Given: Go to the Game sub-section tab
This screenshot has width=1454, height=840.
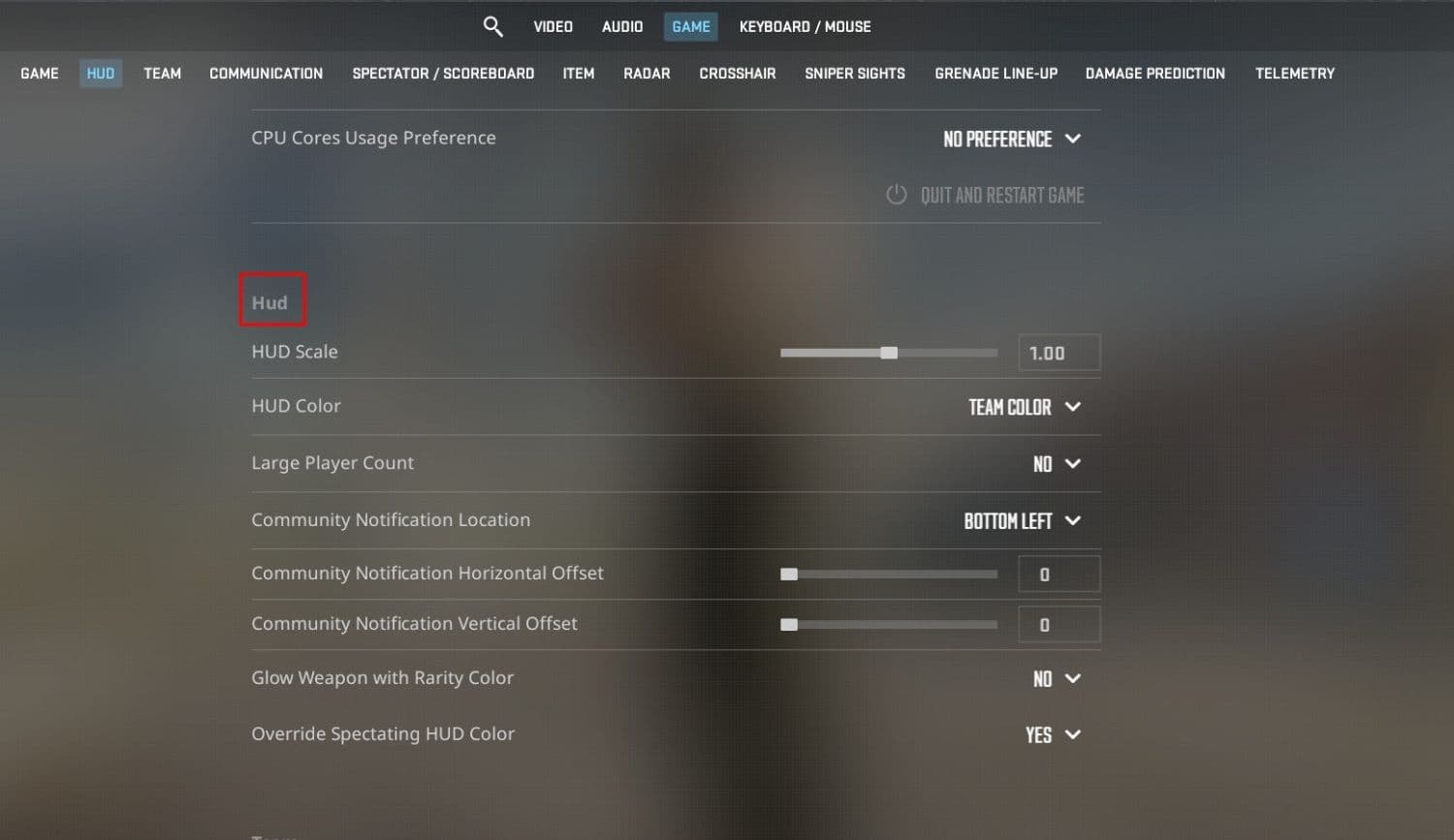Looking at the screenshot, I should (x=40, y=74).
